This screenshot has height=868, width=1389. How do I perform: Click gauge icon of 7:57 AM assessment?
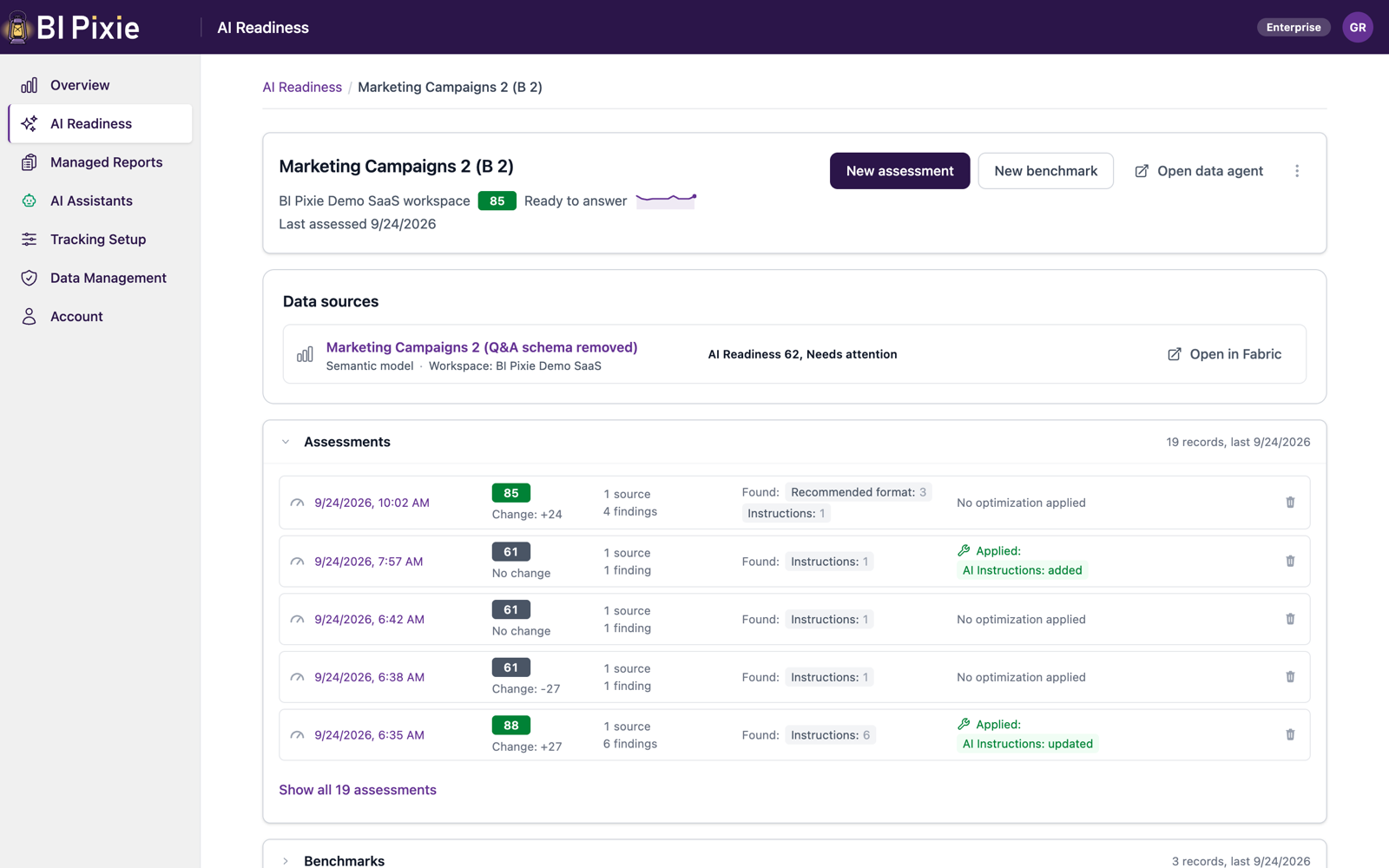tap(297, 562)
